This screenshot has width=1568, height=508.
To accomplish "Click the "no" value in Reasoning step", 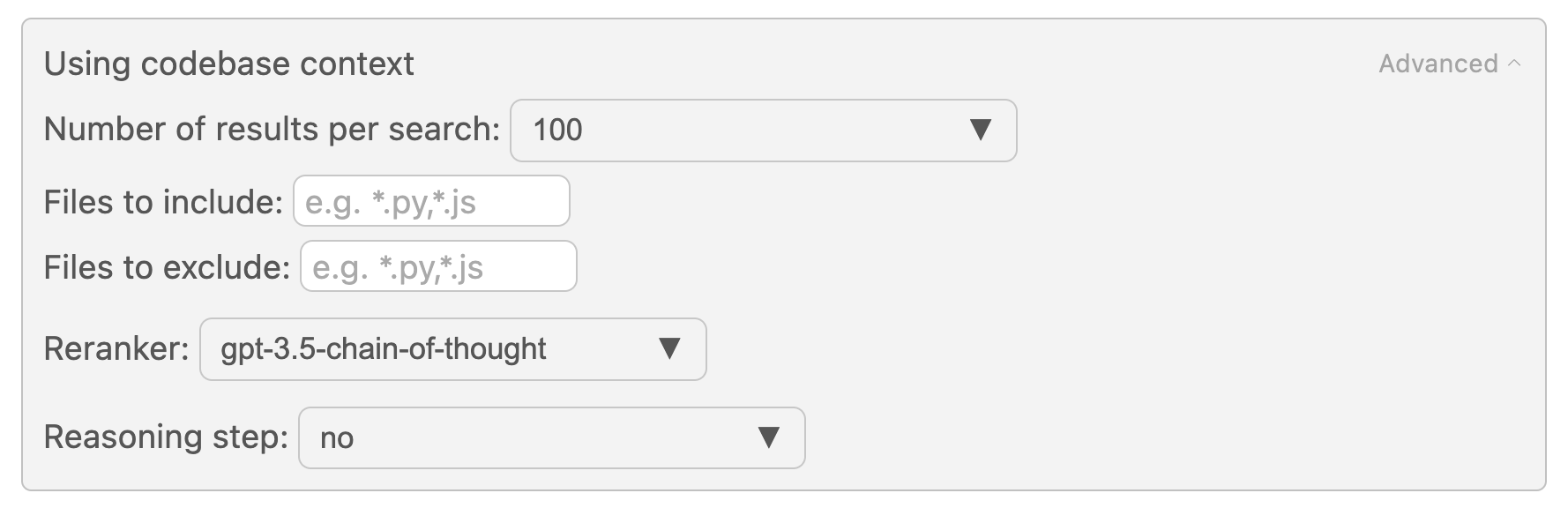I will pos(337,438).
